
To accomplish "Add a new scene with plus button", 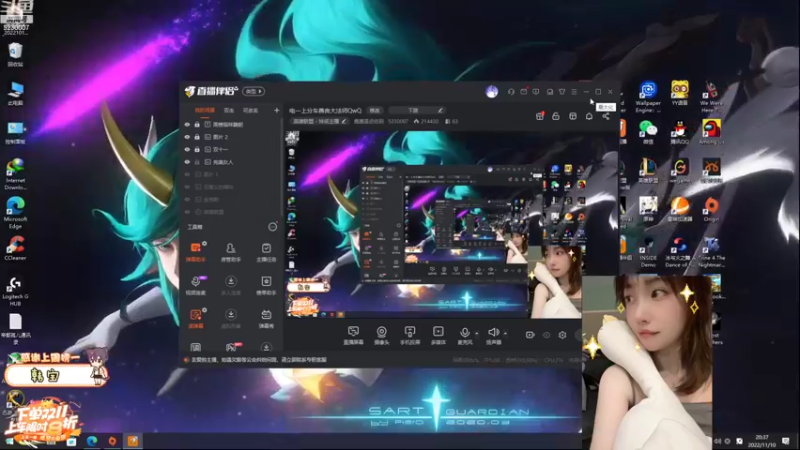I will coord(277,110).
